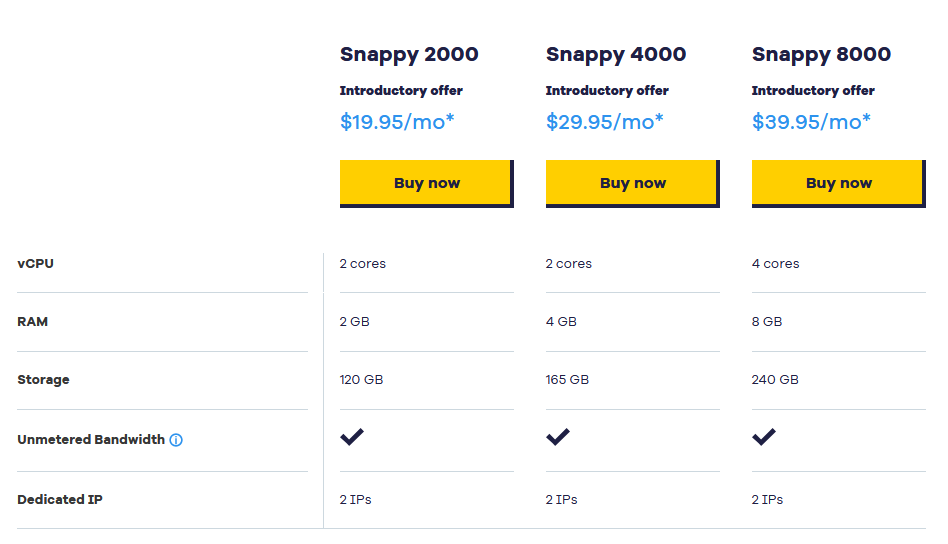Click the Unmetered Bandwidth info icon
The width and height of the screenshot is (948, 544).
(x=176, y=440)
